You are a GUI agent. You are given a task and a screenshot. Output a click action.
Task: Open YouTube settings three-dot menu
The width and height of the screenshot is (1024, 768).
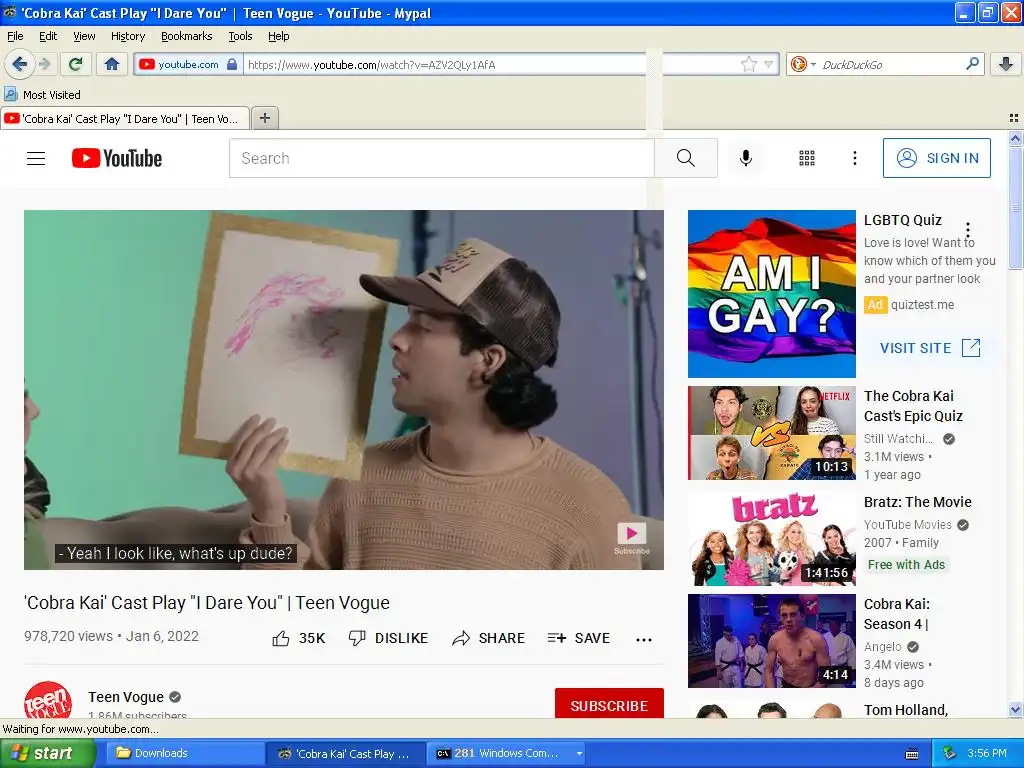855,158
